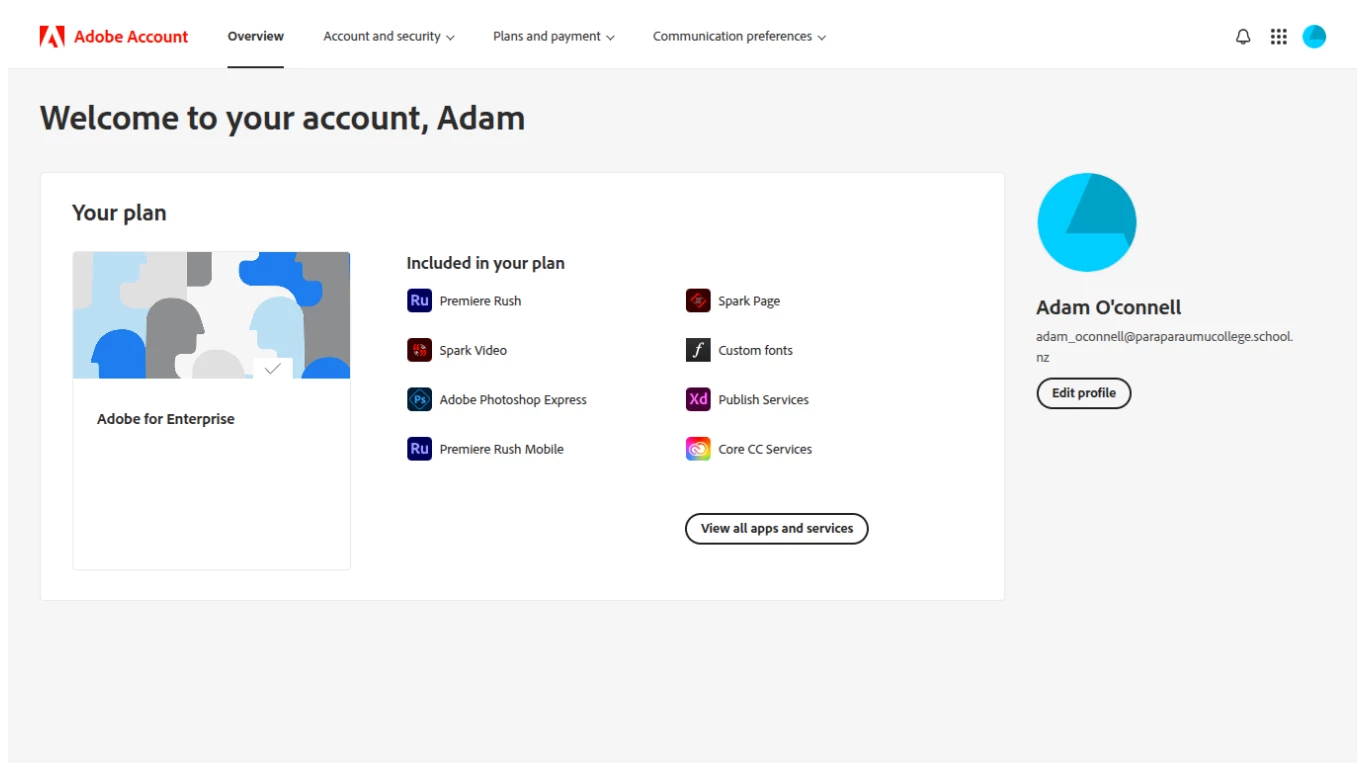Image resolution: width=1365 pixels, height=767 pixels.
Task: Click the Spark Video icon
Action: 419,350
